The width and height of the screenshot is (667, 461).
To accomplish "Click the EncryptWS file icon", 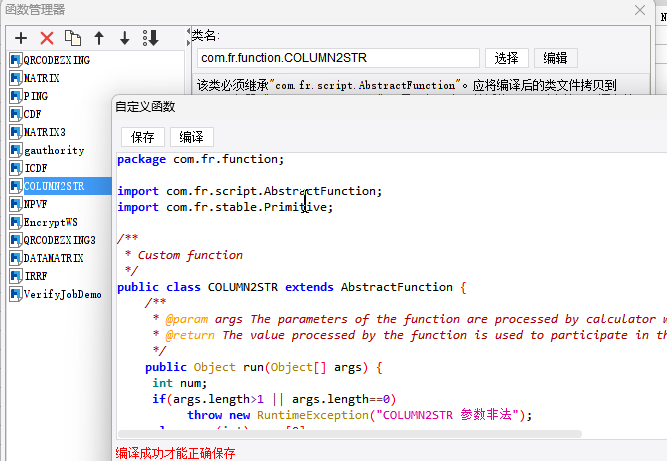I will tap(15, 222).
